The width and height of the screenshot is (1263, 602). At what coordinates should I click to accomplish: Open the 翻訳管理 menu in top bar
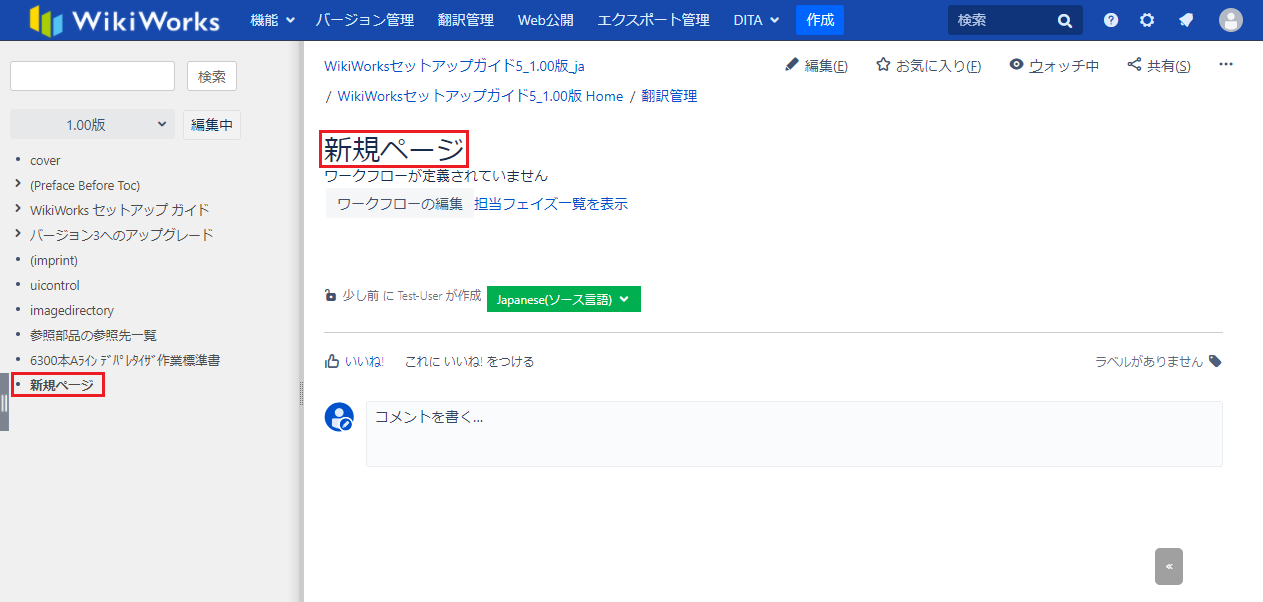466,20
